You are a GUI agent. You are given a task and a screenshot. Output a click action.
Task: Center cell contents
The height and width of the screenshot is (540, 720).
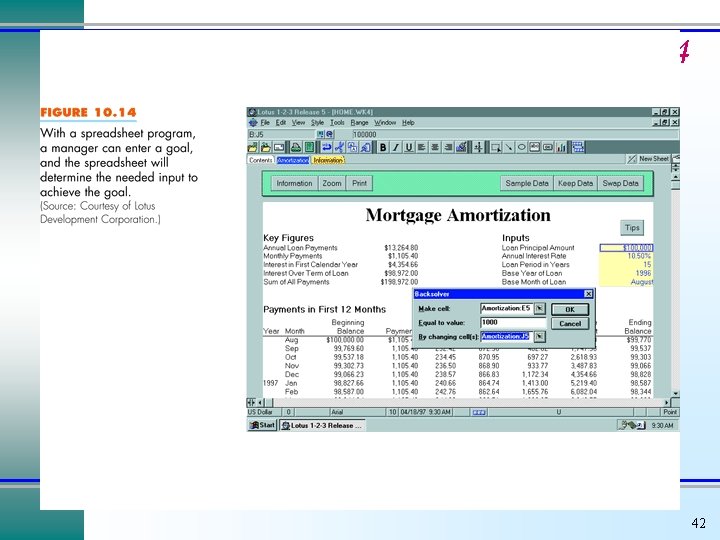point(435,147)
